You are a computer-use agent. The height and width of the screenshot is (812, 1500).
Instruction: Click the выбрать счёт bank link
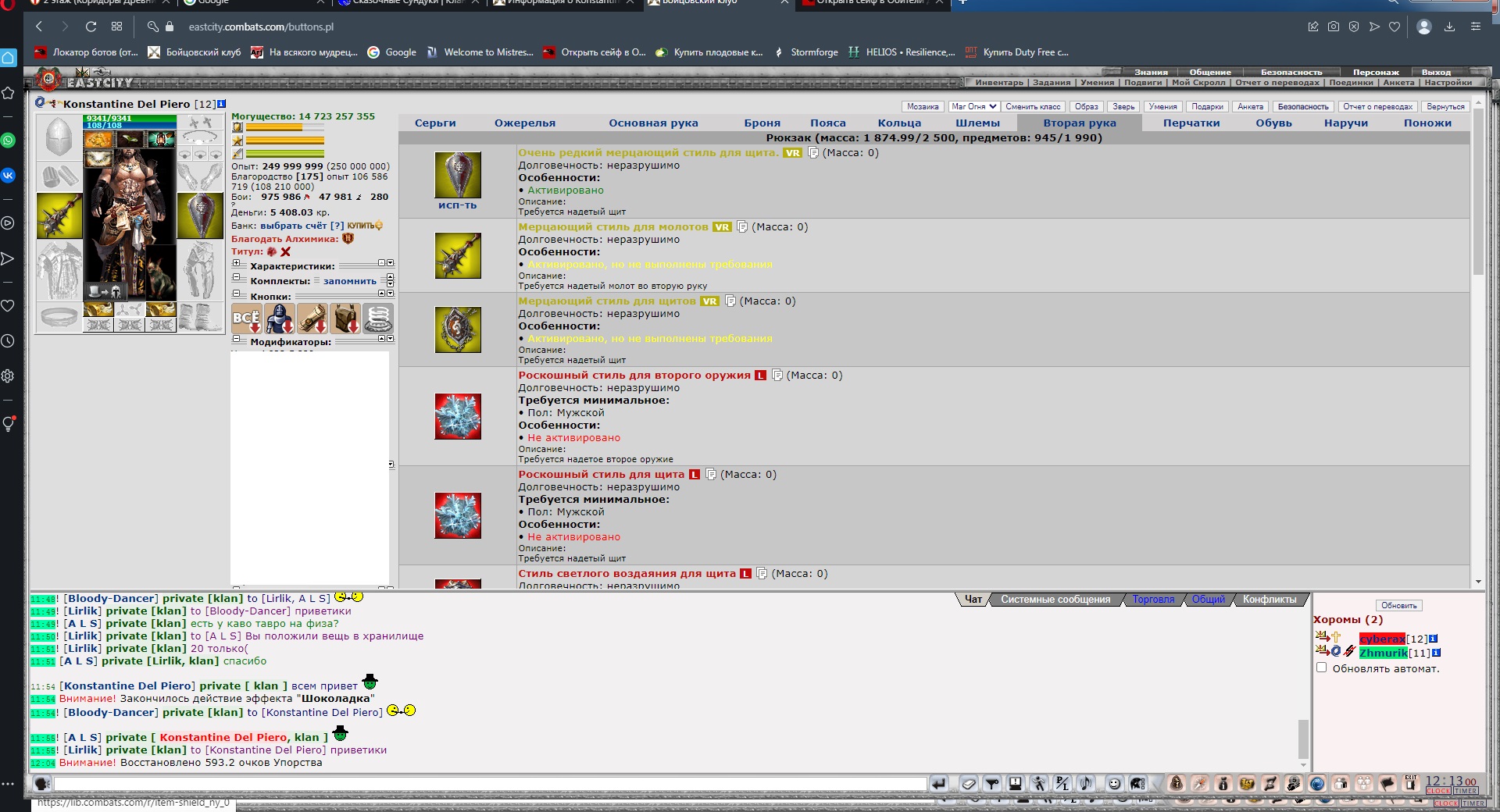[x=293, y=226]
